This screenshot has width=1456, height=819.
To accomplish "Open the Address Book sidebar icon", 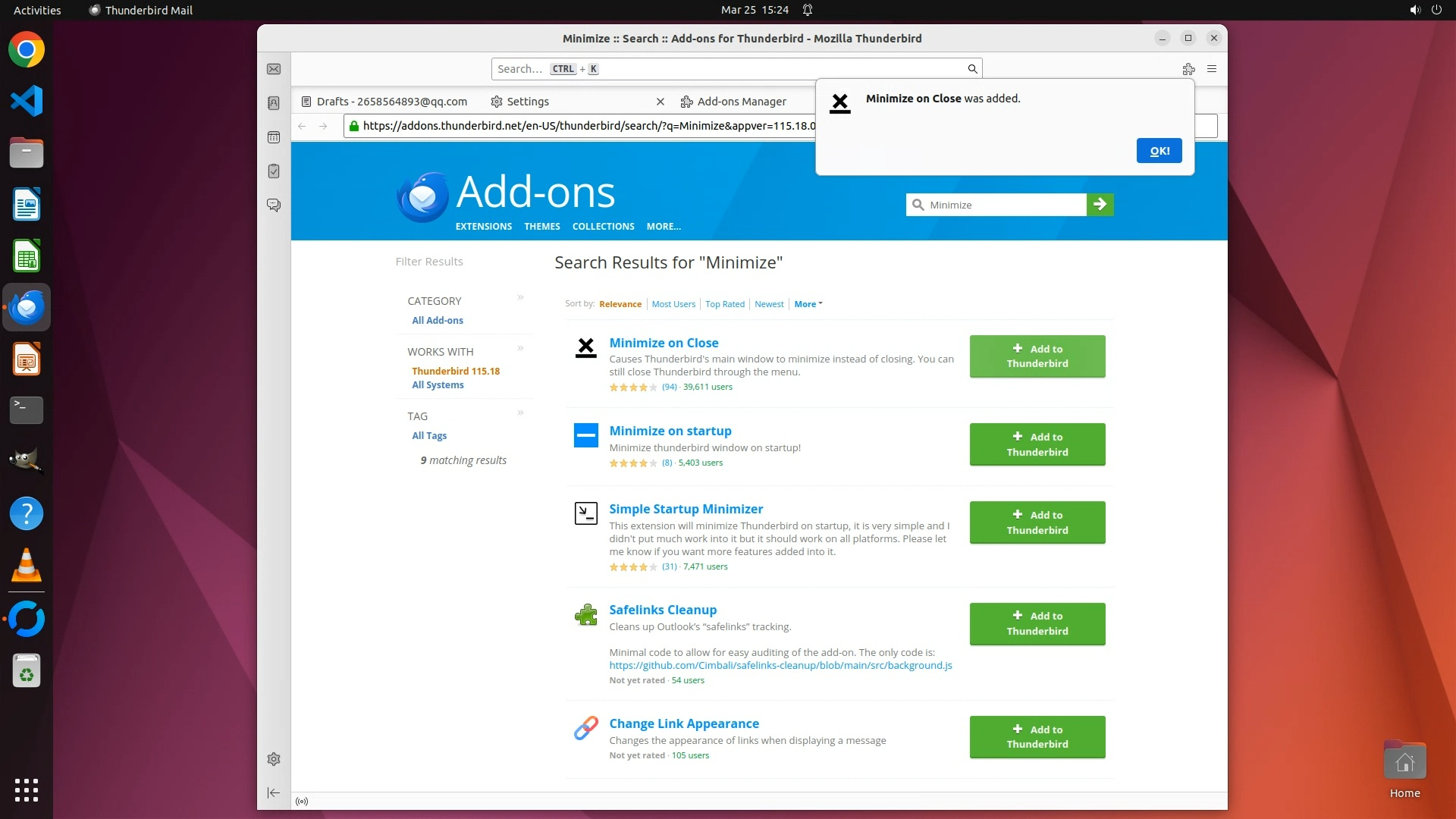I will pos(274,103).
